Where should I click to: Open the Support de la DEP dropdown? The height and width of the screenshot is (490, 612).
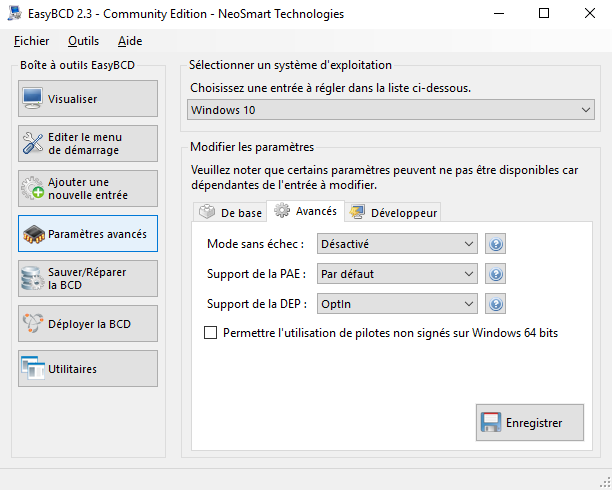pos(397,304)
